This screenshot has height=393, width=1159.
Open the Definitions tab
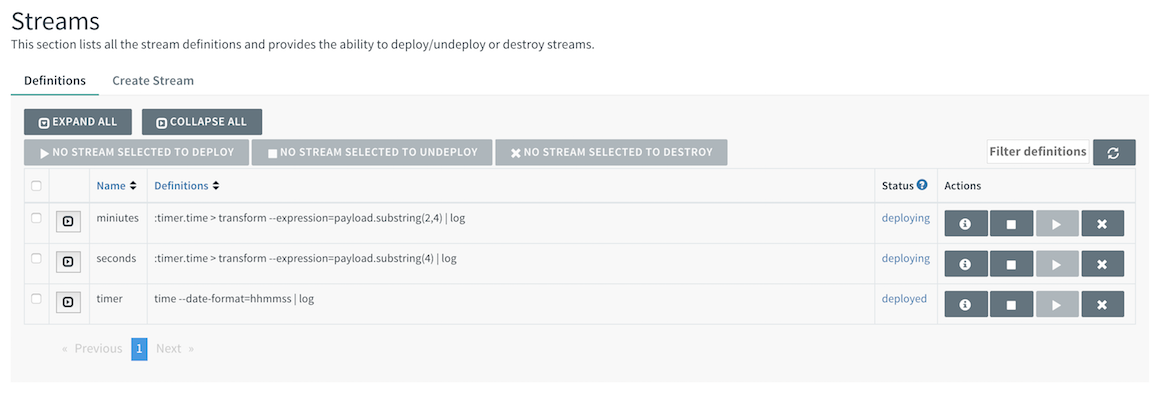coord(55,81)
